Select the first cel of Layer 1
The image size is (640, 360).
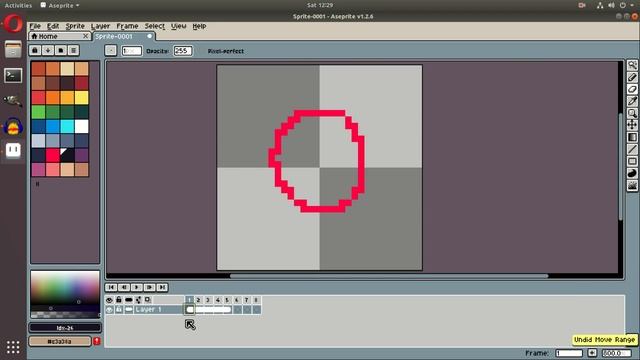pyautogui.click(x=189, y=310)
